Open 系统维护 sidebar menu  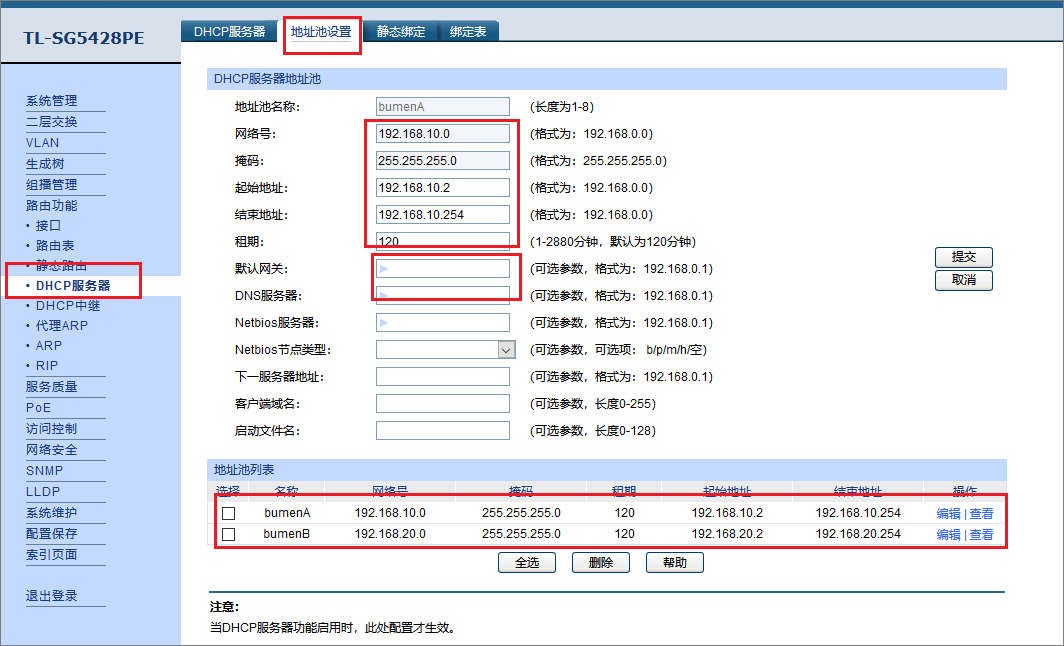click(52, 513)
